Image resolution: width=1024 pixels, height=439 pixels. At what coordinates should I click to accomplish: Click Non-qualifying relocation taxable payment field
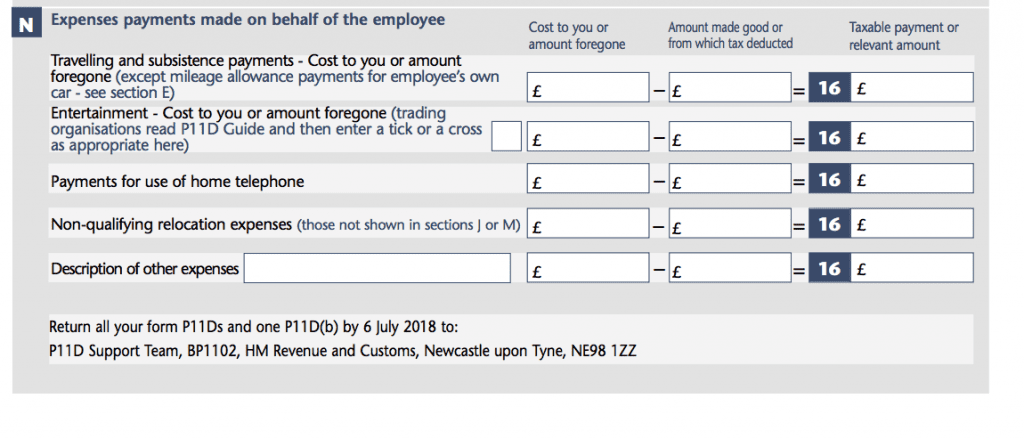coord(912,223)
